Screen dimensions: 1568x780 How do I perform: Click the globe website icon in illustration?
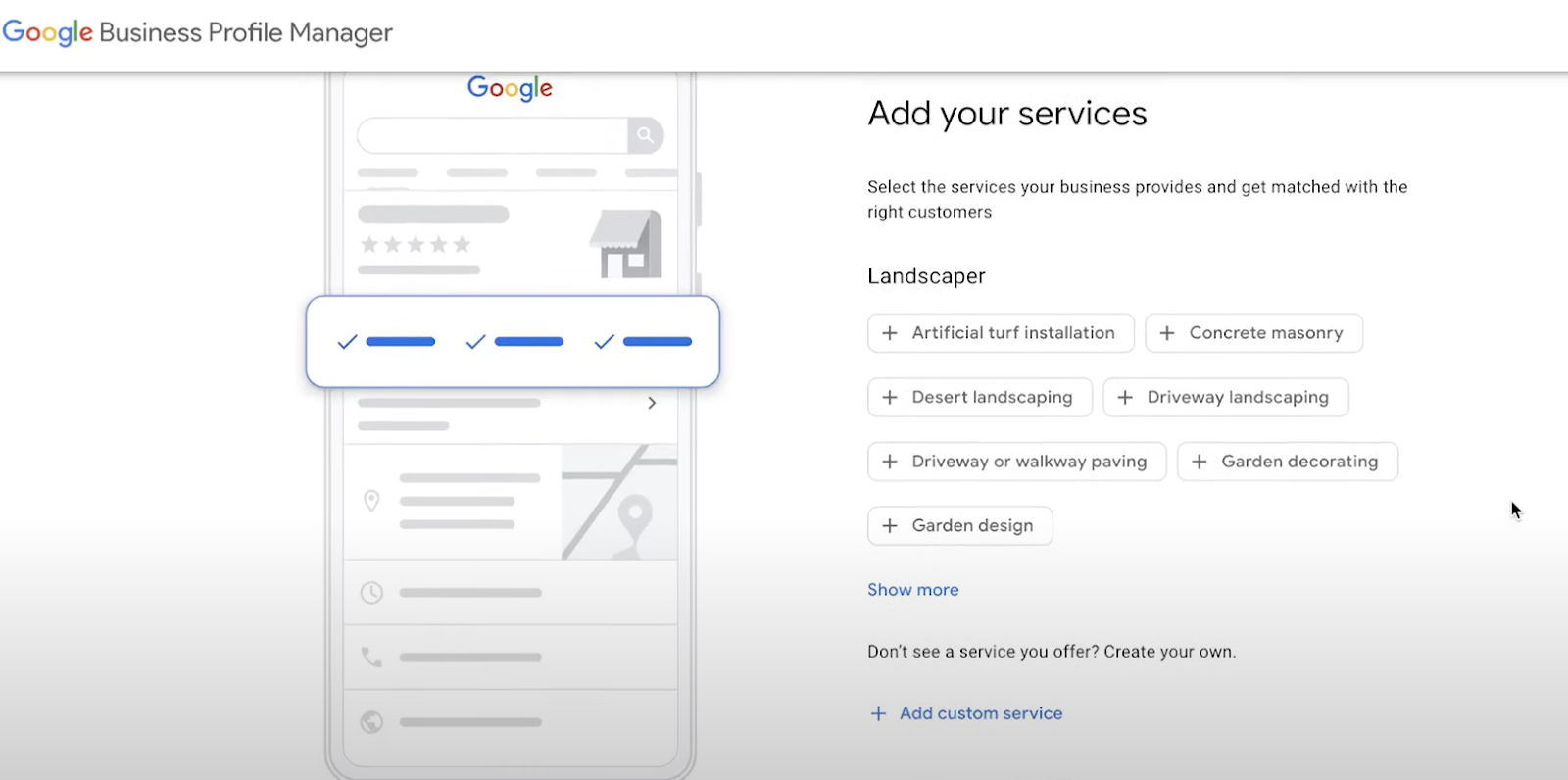pos(371,722)
